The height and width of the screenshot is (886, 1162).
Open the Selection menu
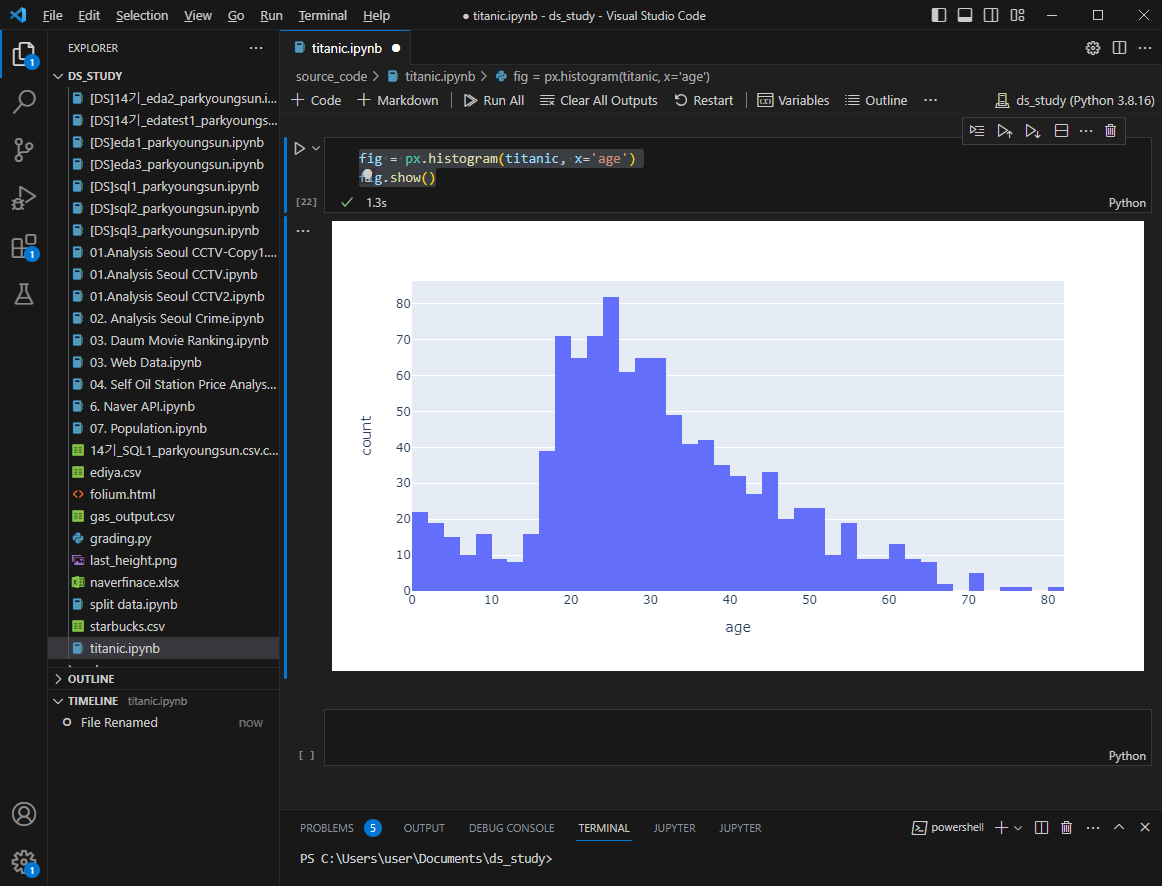point(142,16)
